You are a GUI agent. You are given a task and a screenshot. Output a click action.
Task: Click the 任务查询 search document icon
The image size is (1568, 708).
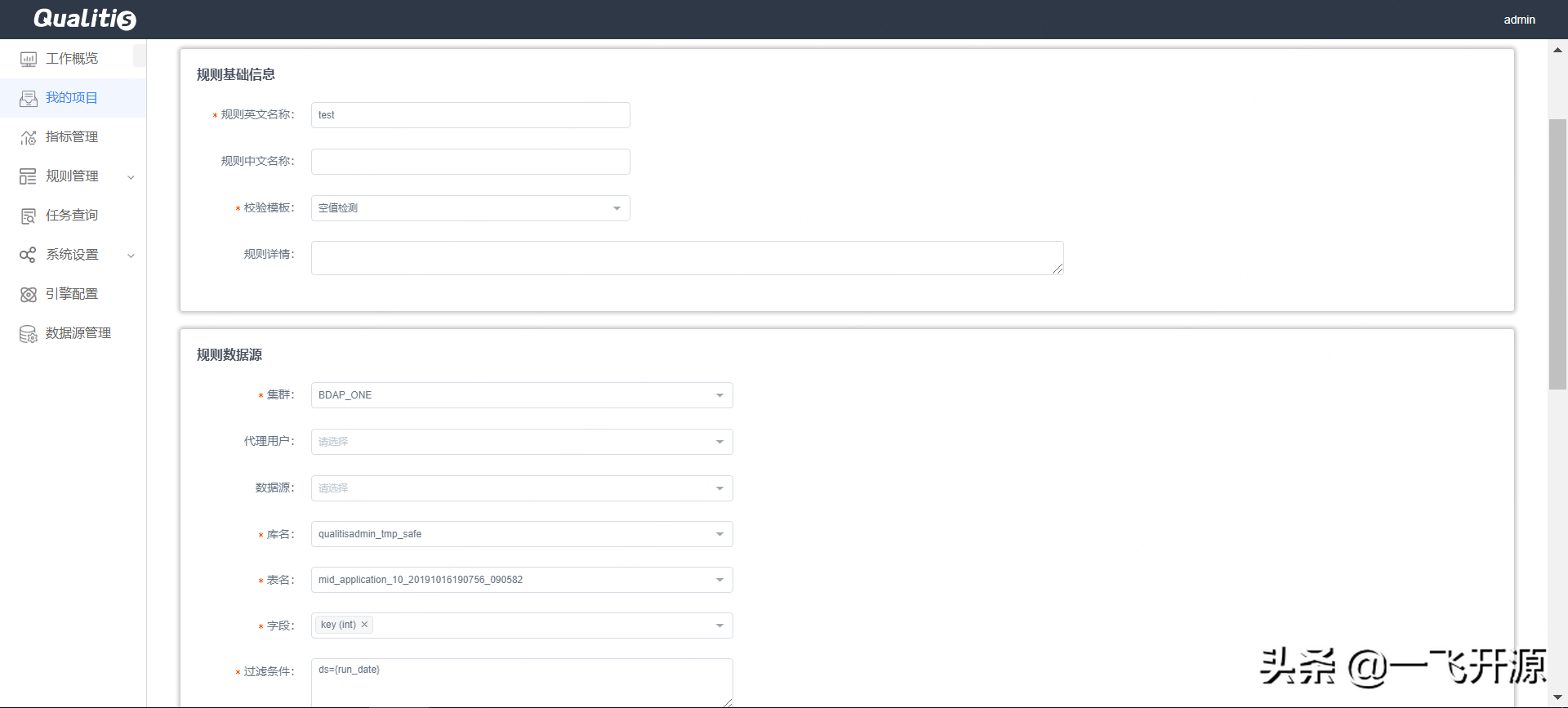[x=29, y=216]
